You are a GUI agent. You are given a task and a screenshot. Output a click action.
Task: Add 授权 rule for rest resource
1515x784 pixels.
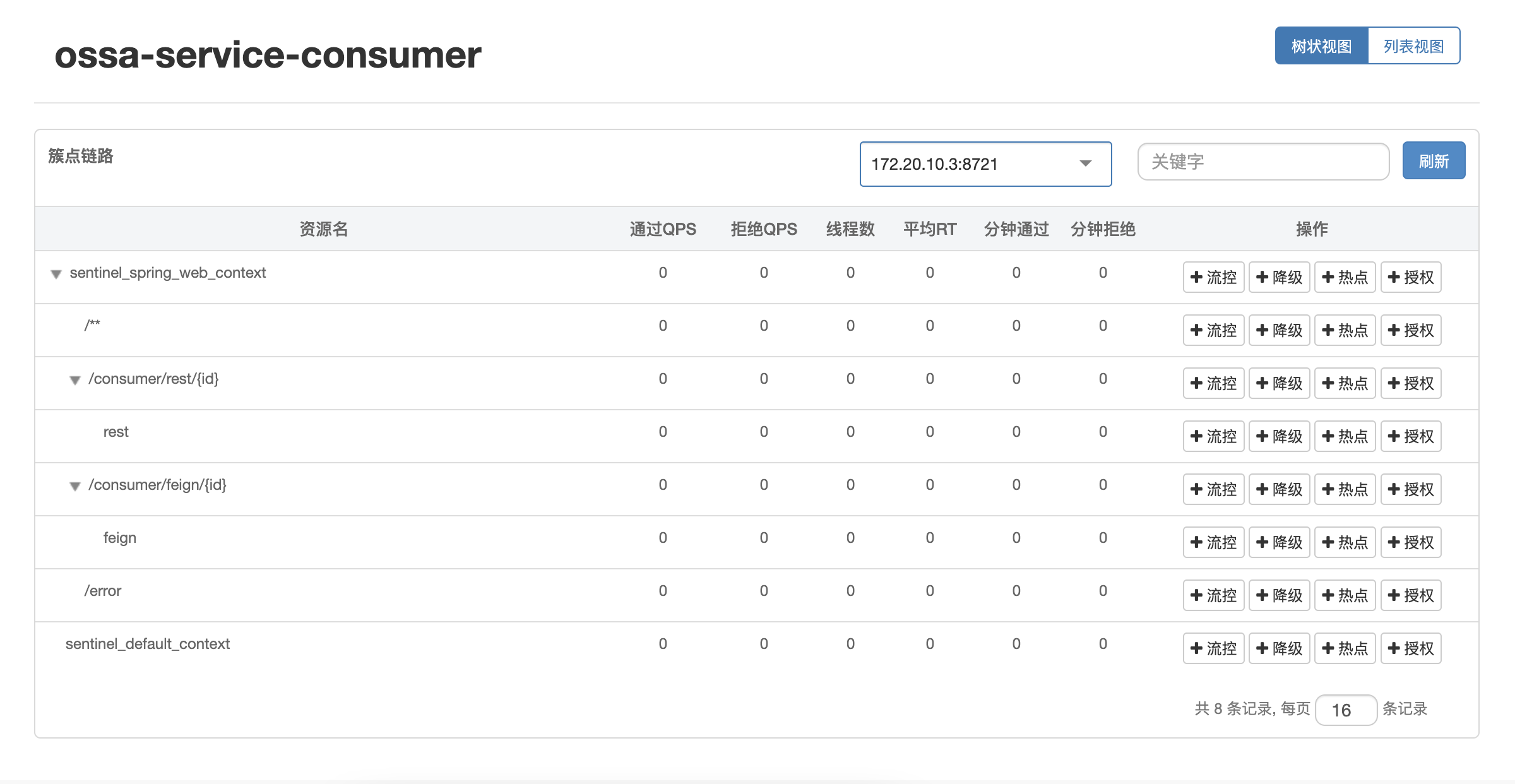tap(1411, 436)
